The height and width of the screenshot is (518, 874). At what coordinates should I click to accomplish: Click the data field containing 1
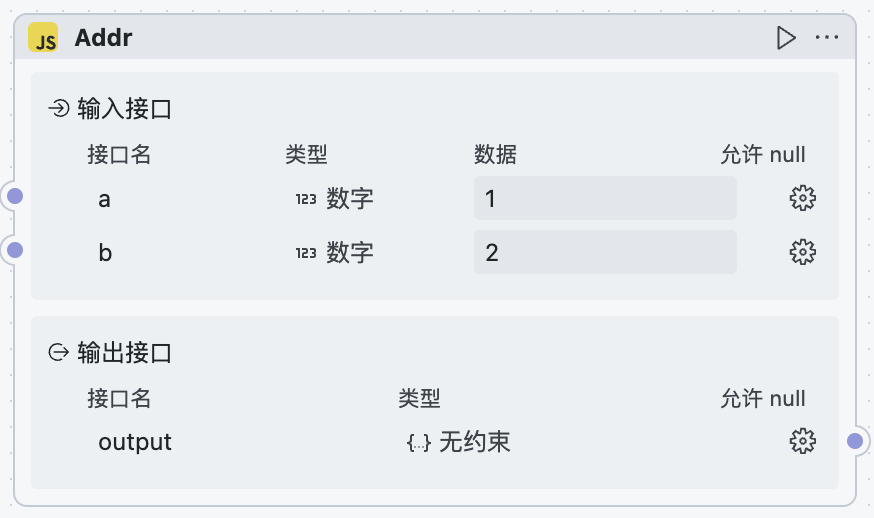(605, 198)
